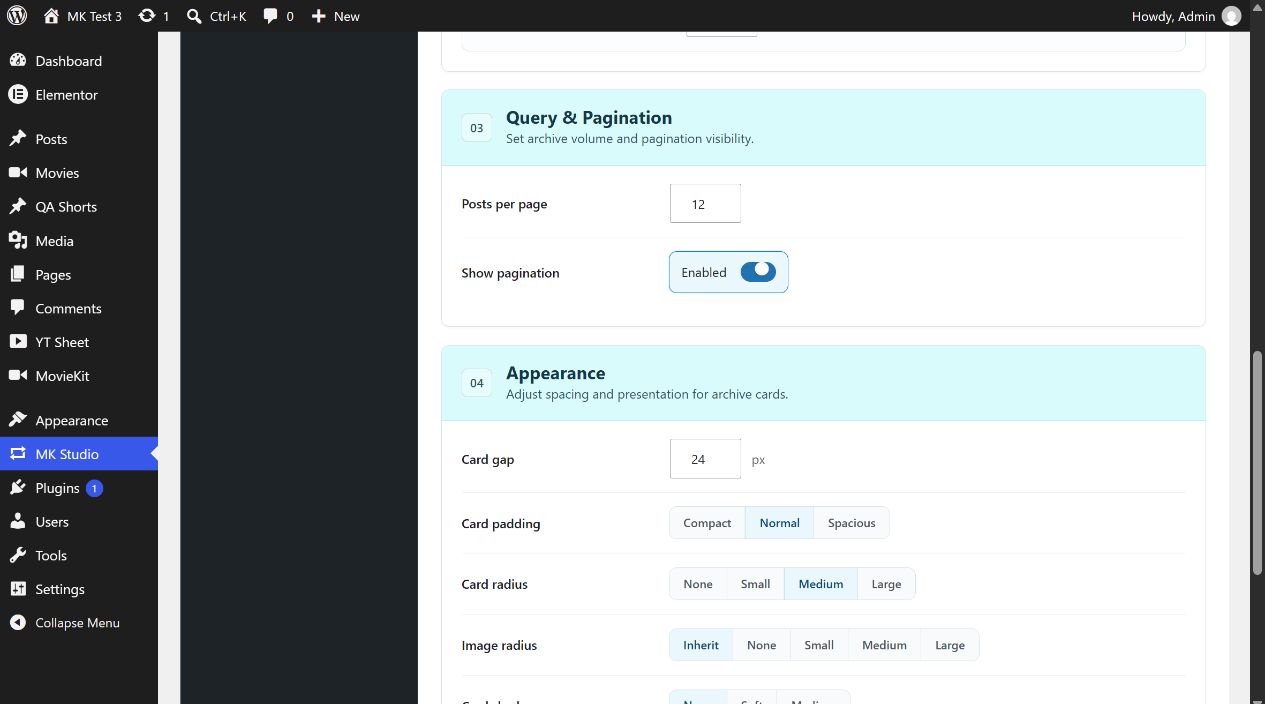Select Compact card padding
Viewport: 1265px width, 704px height.
point(707,523)
